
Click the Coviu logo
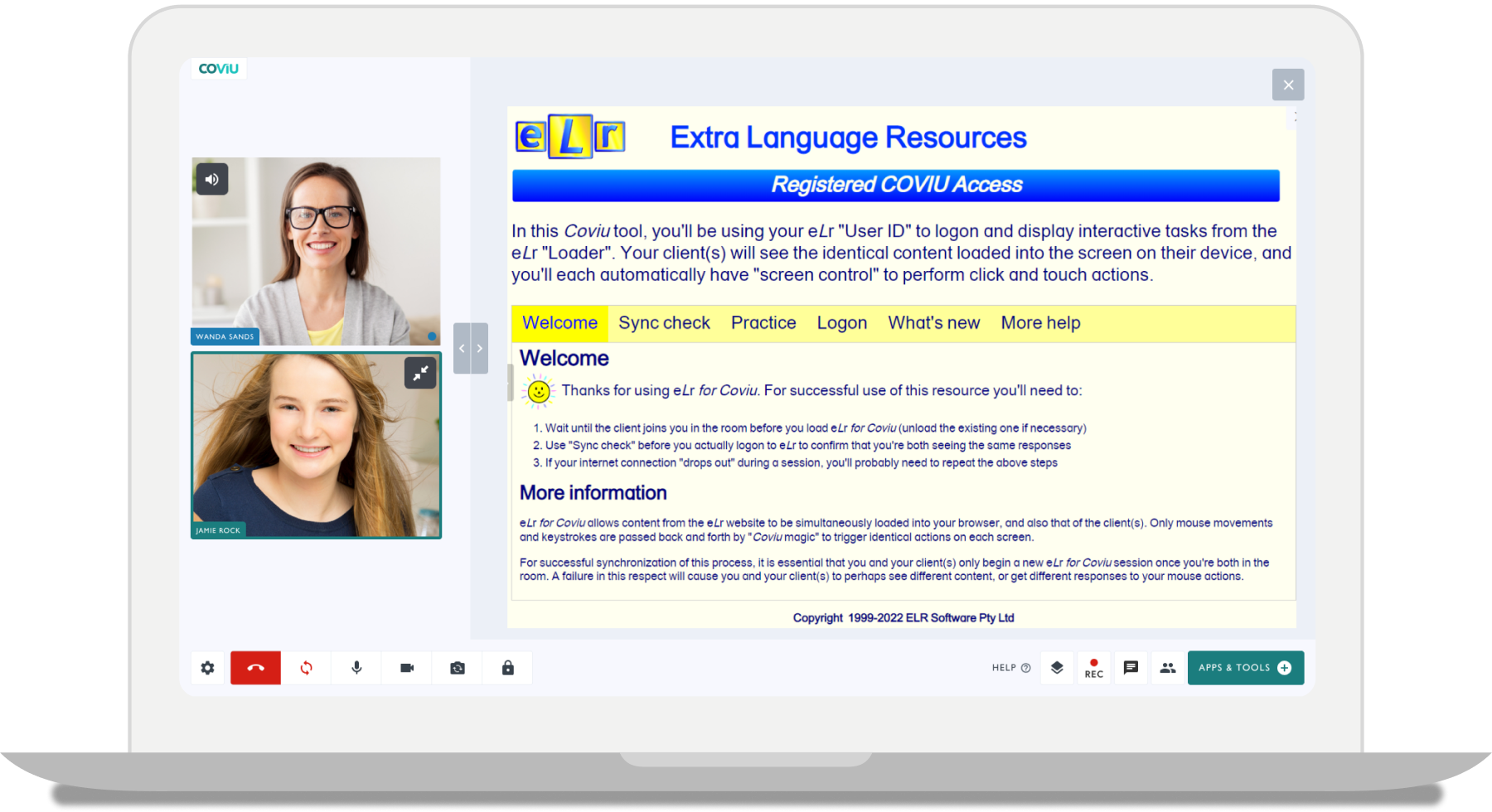coord(219,69)
